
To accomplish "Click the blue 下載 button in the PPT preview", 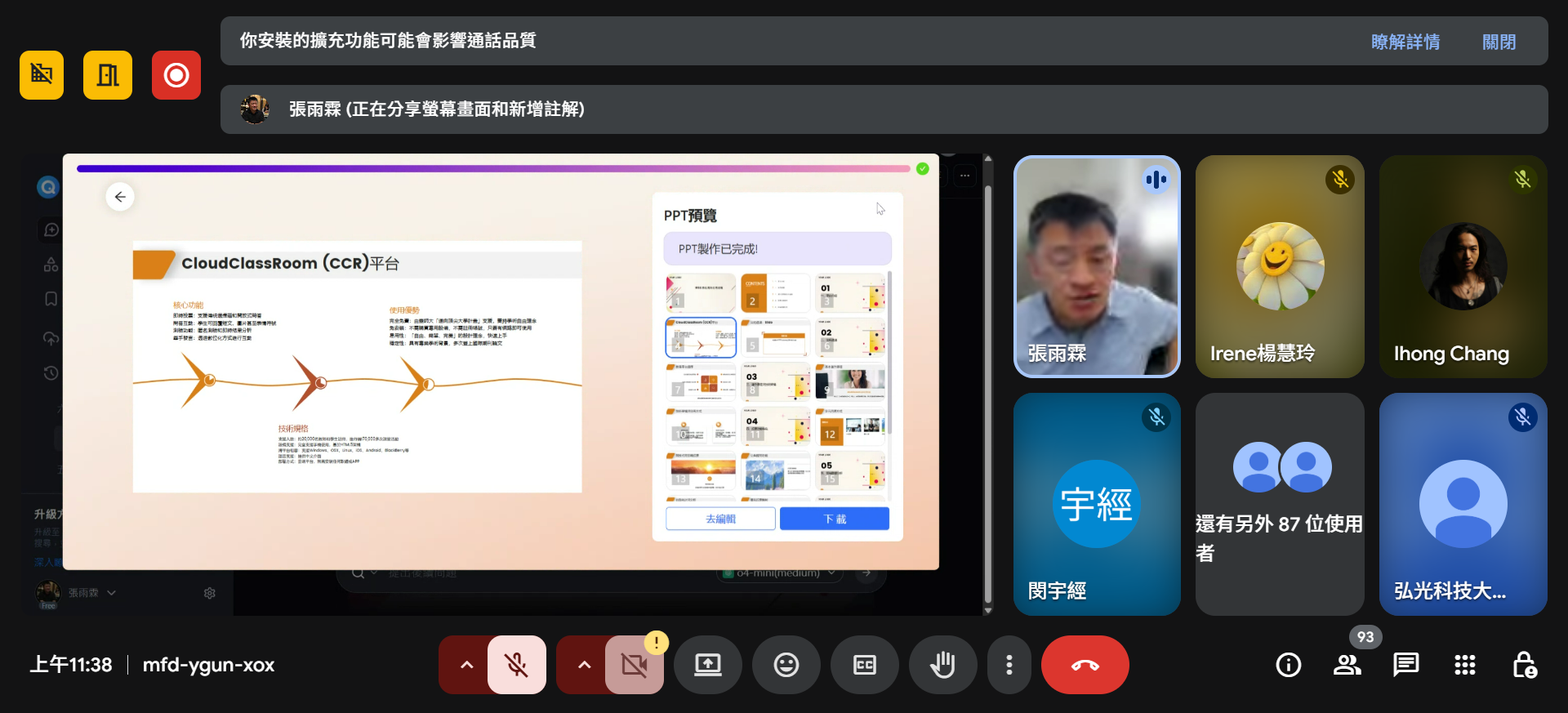I will (x=835, y=519).
